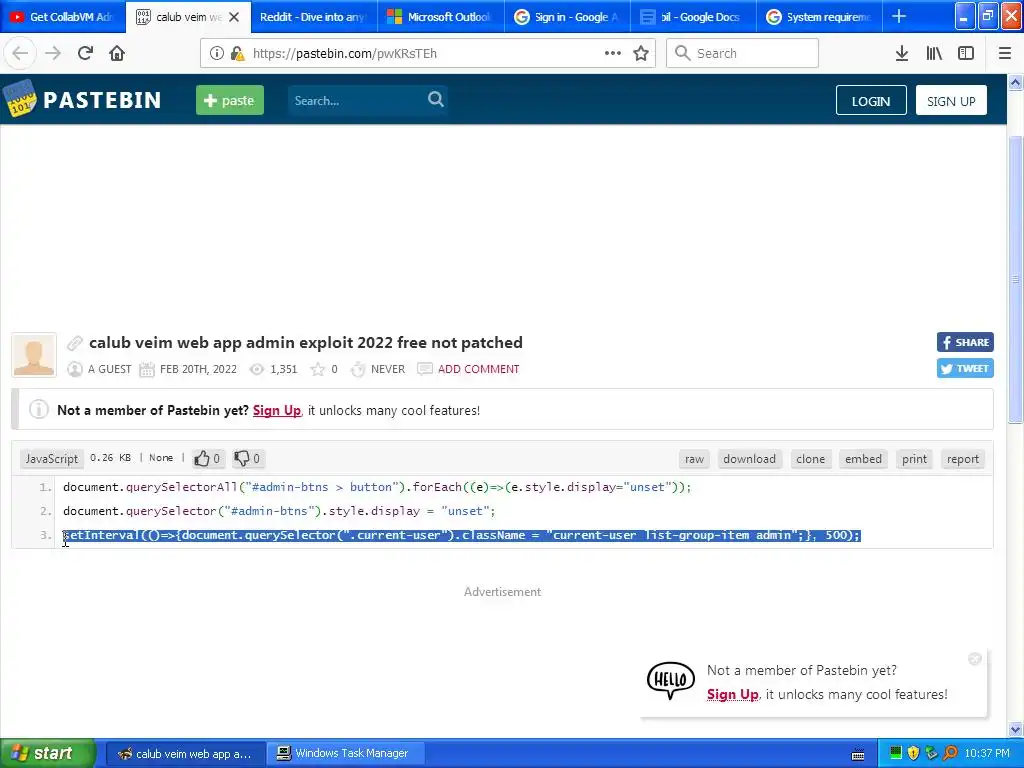Like the paste with thumbs up
The width and height of the screenshot is (1024, 768).
[x=207, y=458]
